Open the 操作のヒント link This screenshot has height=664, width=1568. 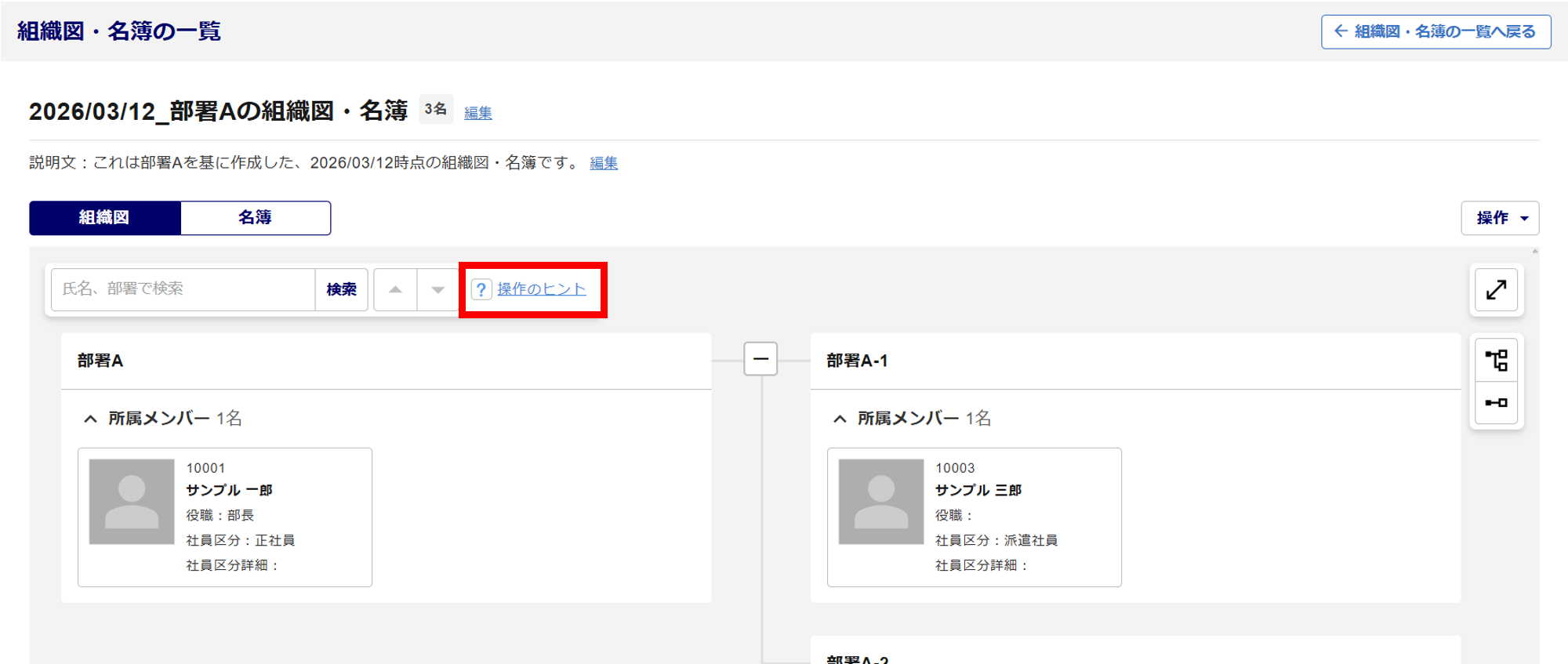click(541, 289)
